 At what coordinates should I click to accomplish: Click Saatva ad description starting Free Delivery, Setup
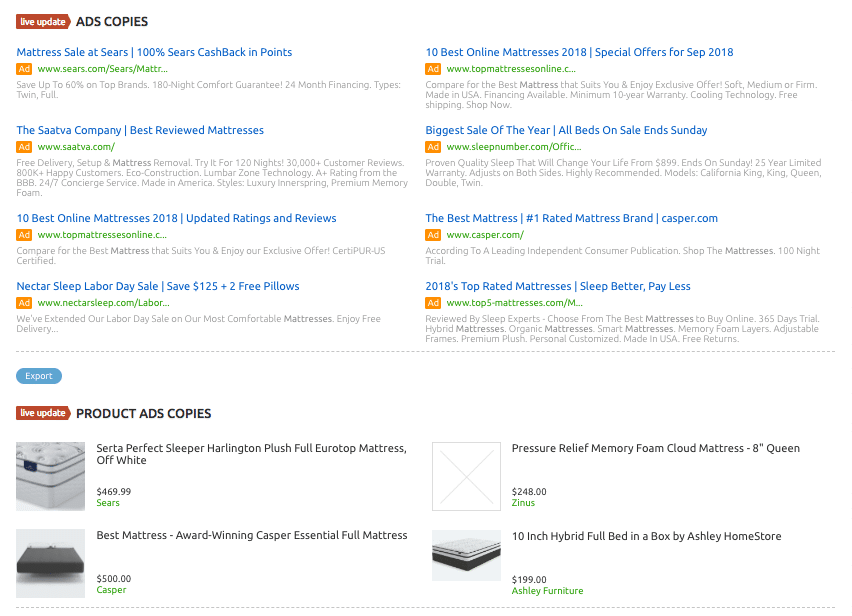coord(212,178)
